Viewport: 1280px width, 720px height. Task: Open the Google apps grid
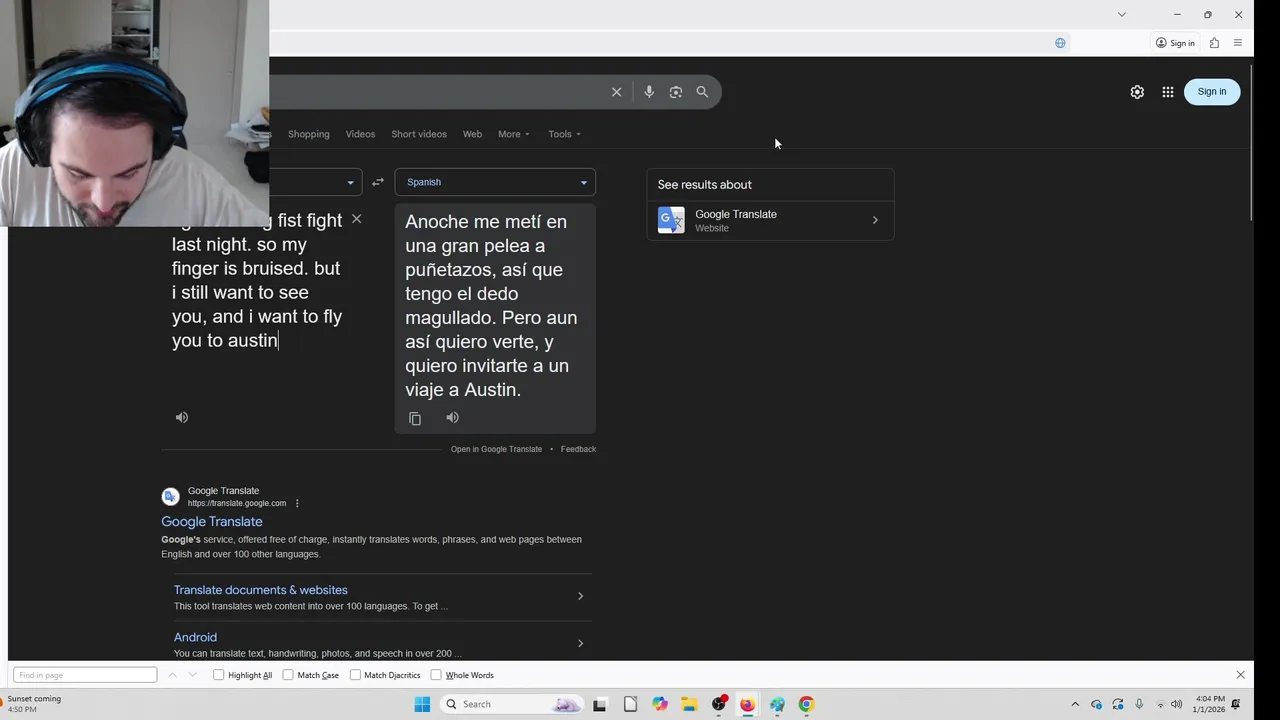click(1168, 92)
